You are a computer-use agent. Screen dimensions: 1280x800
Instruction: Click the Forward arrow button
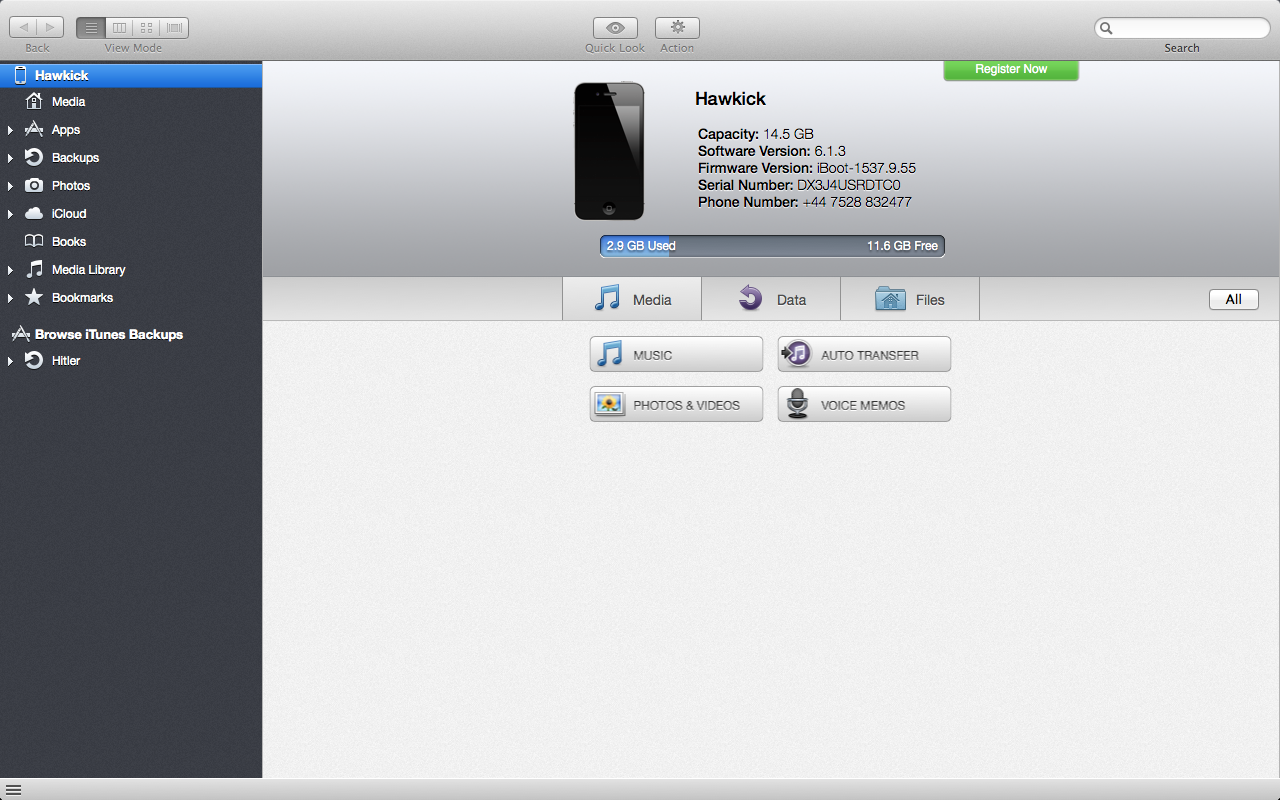click(x=51, y=28)
